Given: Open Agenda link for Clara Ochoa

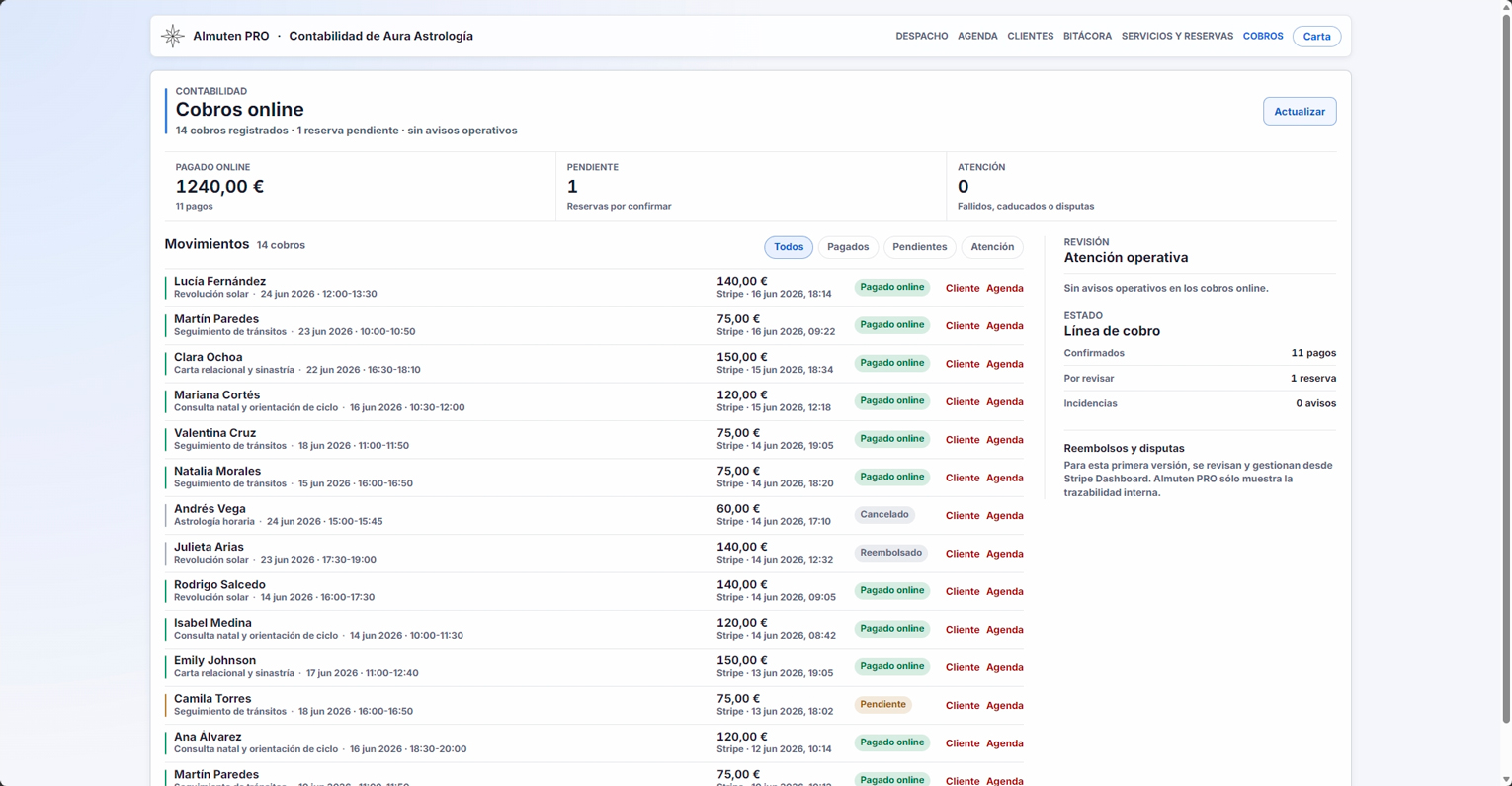Looking at the screenshot, I should pyautogui.click(x=1004, y=364).
